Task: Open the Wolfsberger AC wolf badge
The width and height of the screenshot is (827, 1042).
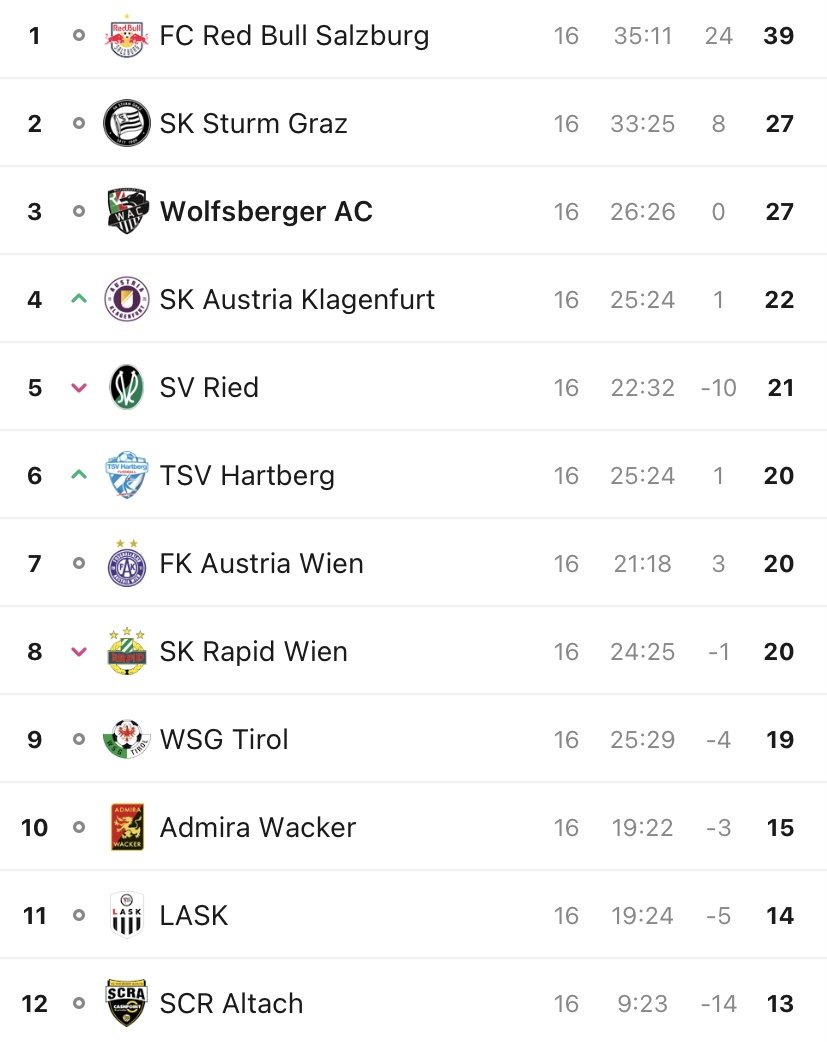Action: tap(127, 211)
